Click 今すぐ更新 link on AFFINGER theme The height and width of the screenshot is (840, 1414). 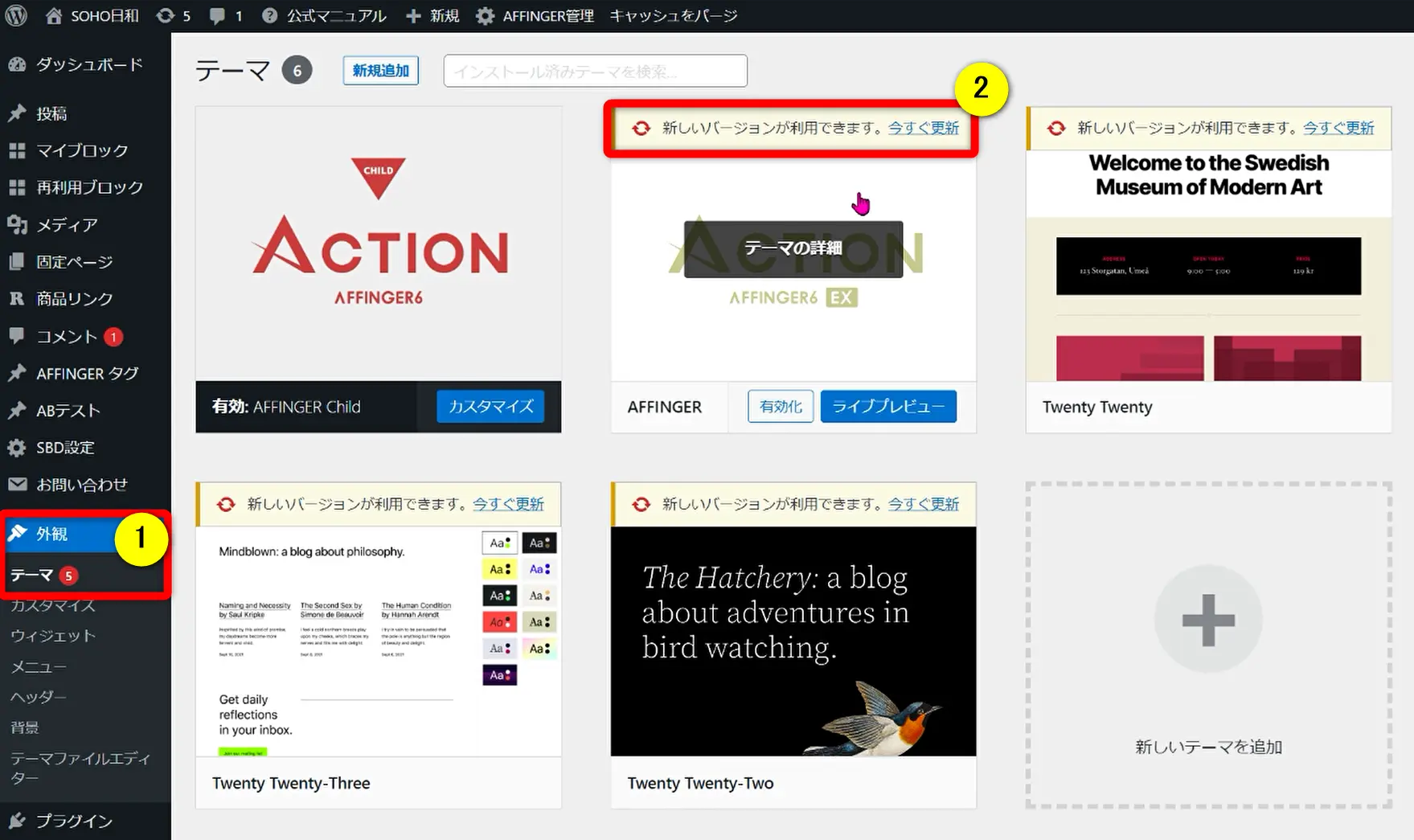(x=923, y=128)
